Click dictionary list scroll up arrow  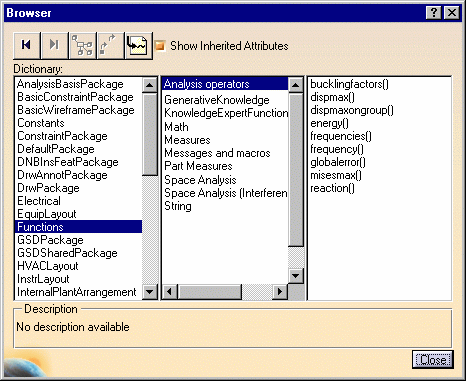click(x=150, y=85)
